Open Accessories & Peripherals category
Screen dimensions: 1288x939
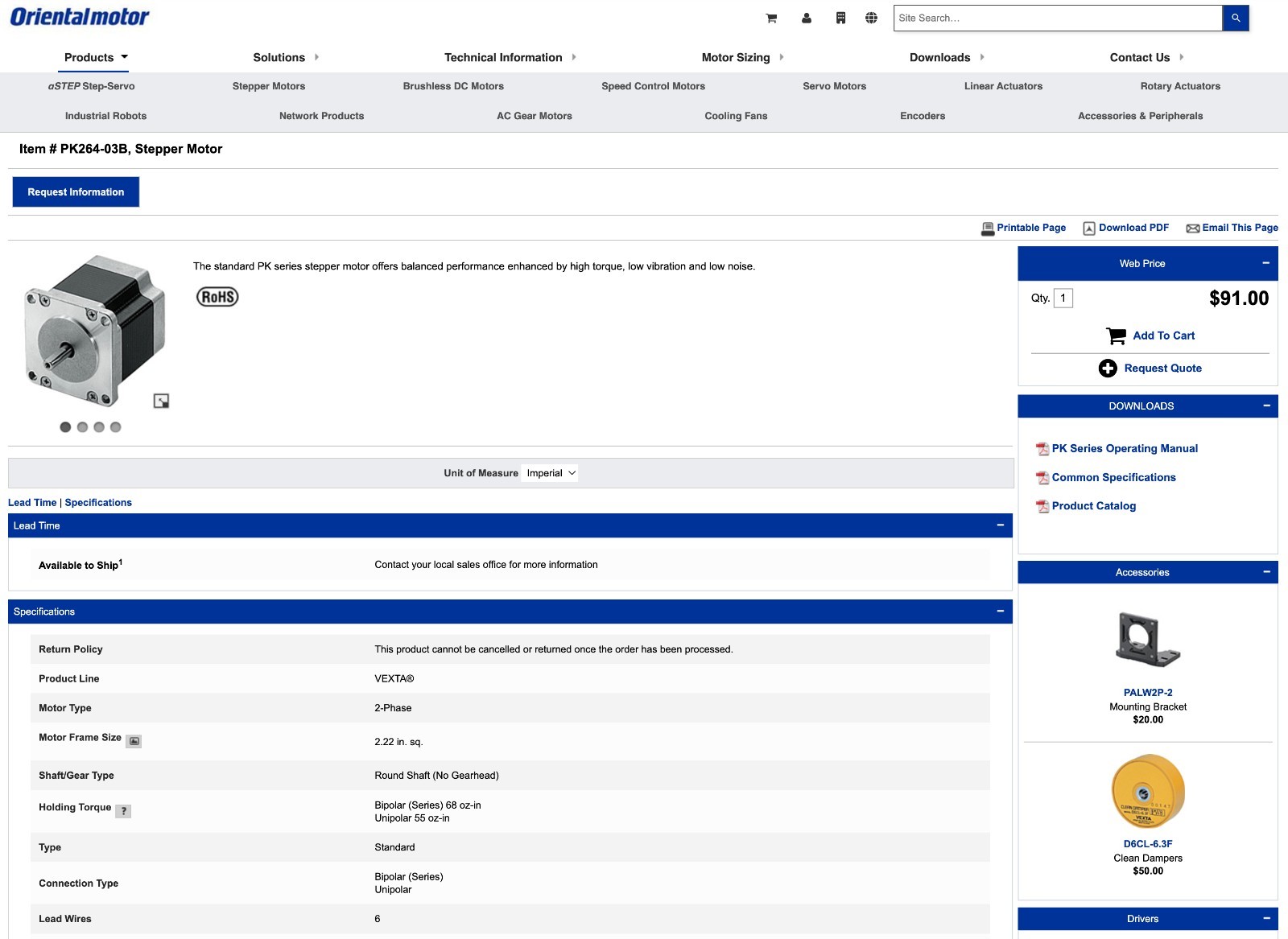1140,116
